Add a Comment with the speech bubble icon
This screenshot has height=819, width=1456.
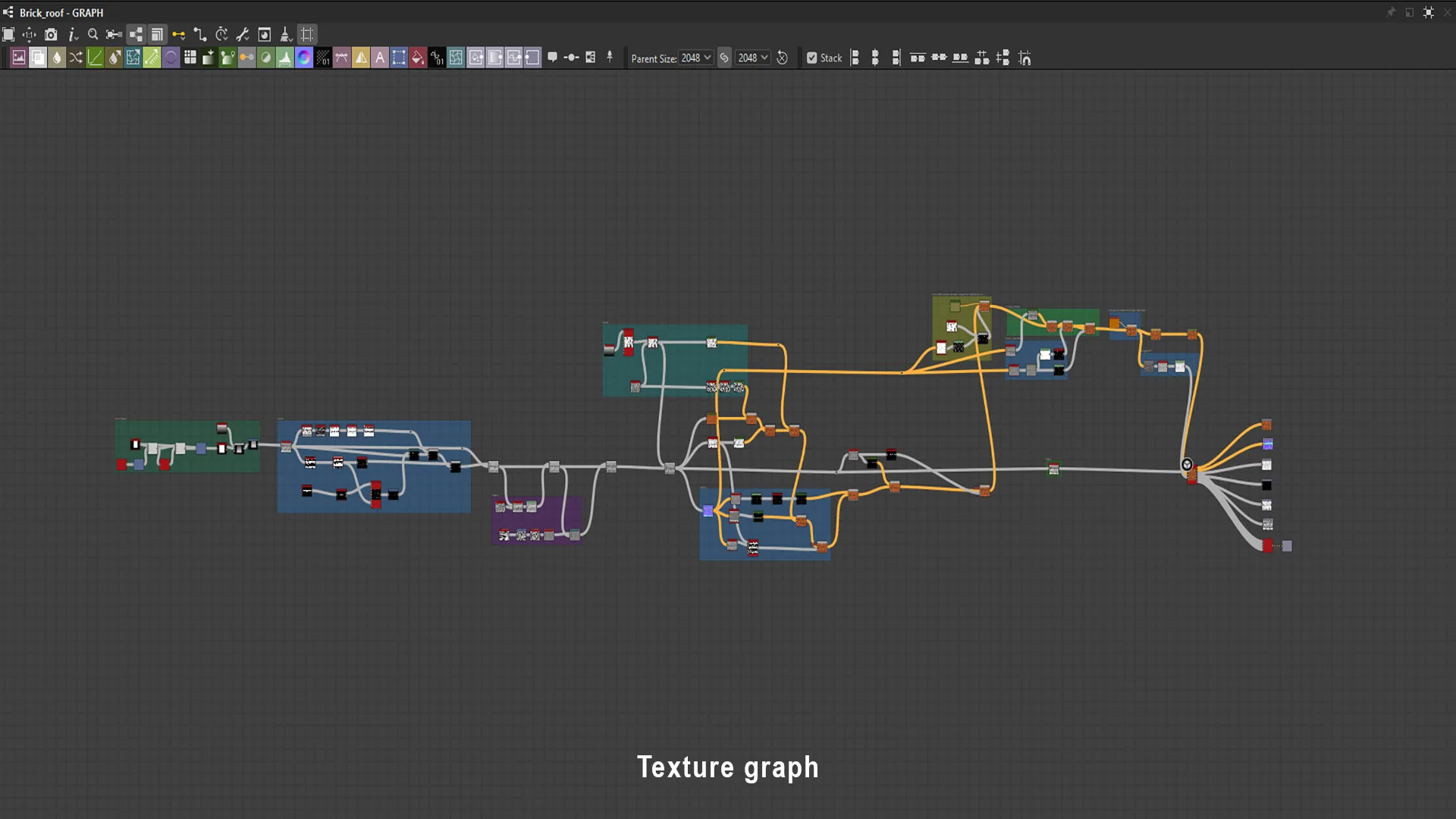(x=552, y=58)
